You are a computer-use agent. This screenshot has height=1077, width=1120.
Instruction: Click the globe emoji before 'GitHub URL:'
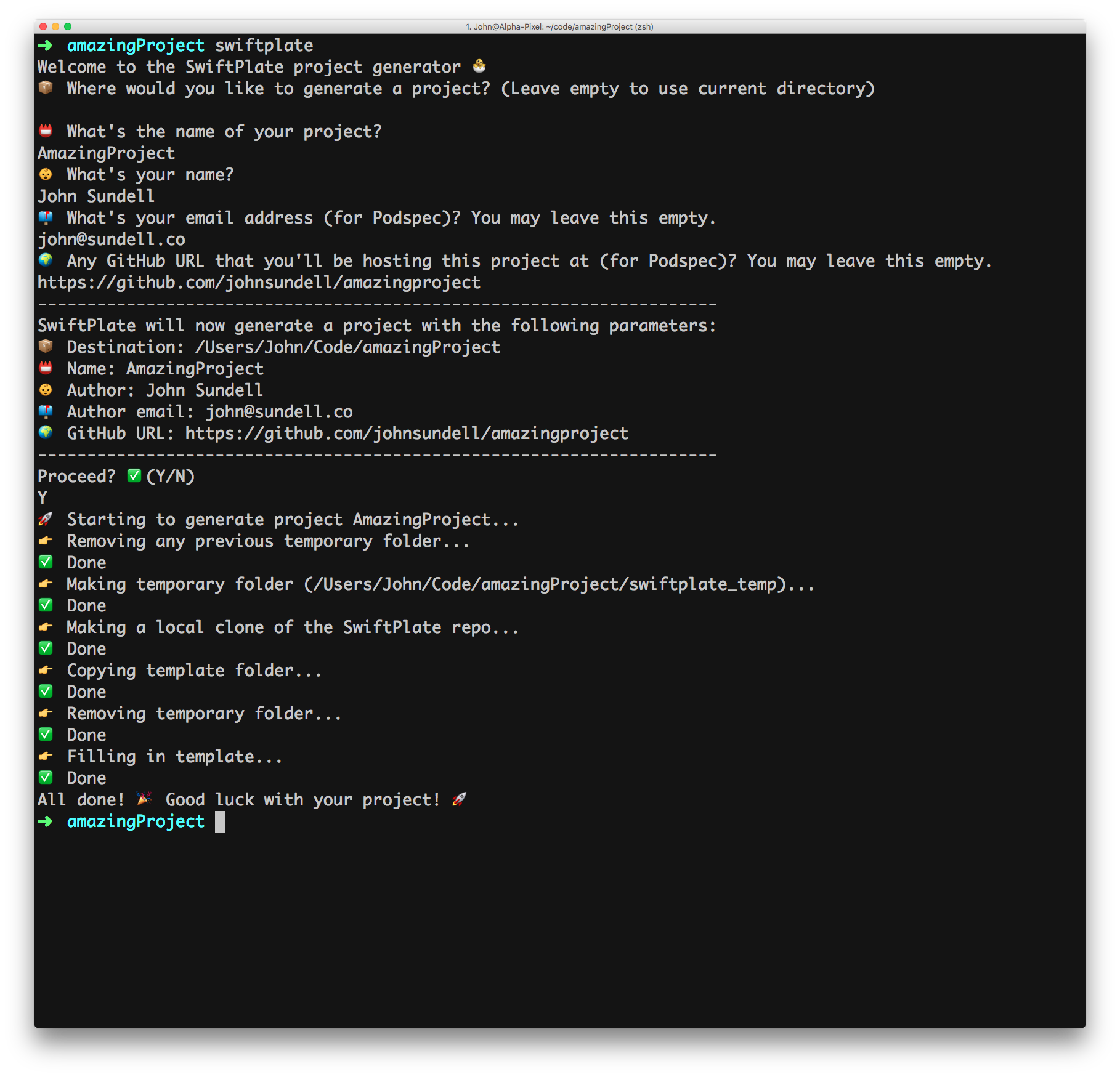(46, 432)
